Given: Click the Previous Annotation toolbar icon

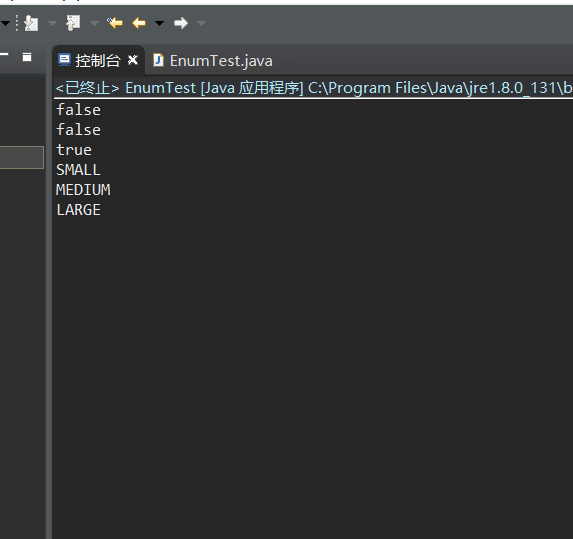Looking at the screenshot, I should point(73,23).
